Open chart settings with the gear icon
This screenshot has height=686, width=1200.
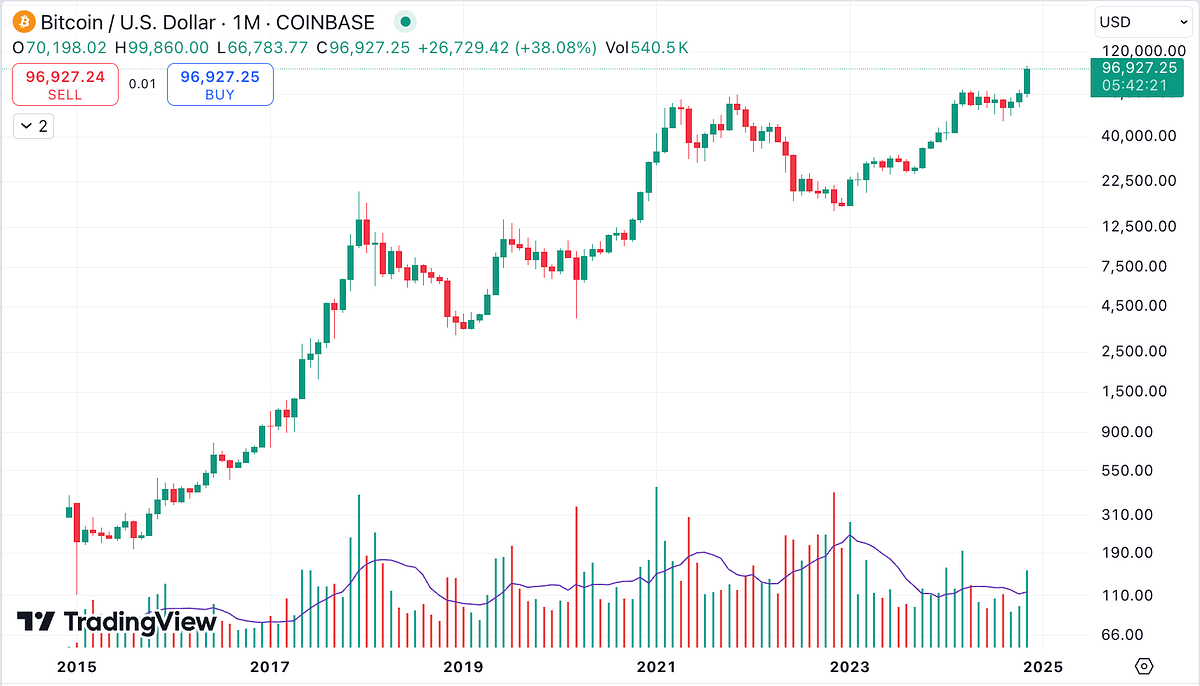1142,664
